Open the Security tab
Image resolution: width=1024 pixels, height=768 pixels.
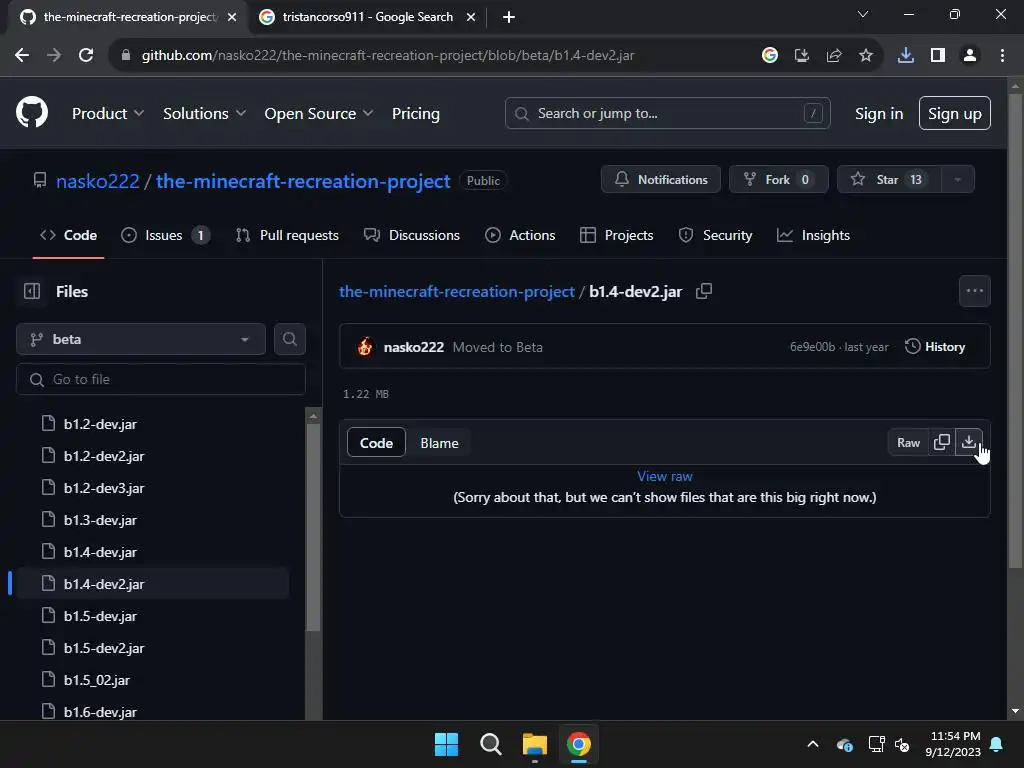715,235
